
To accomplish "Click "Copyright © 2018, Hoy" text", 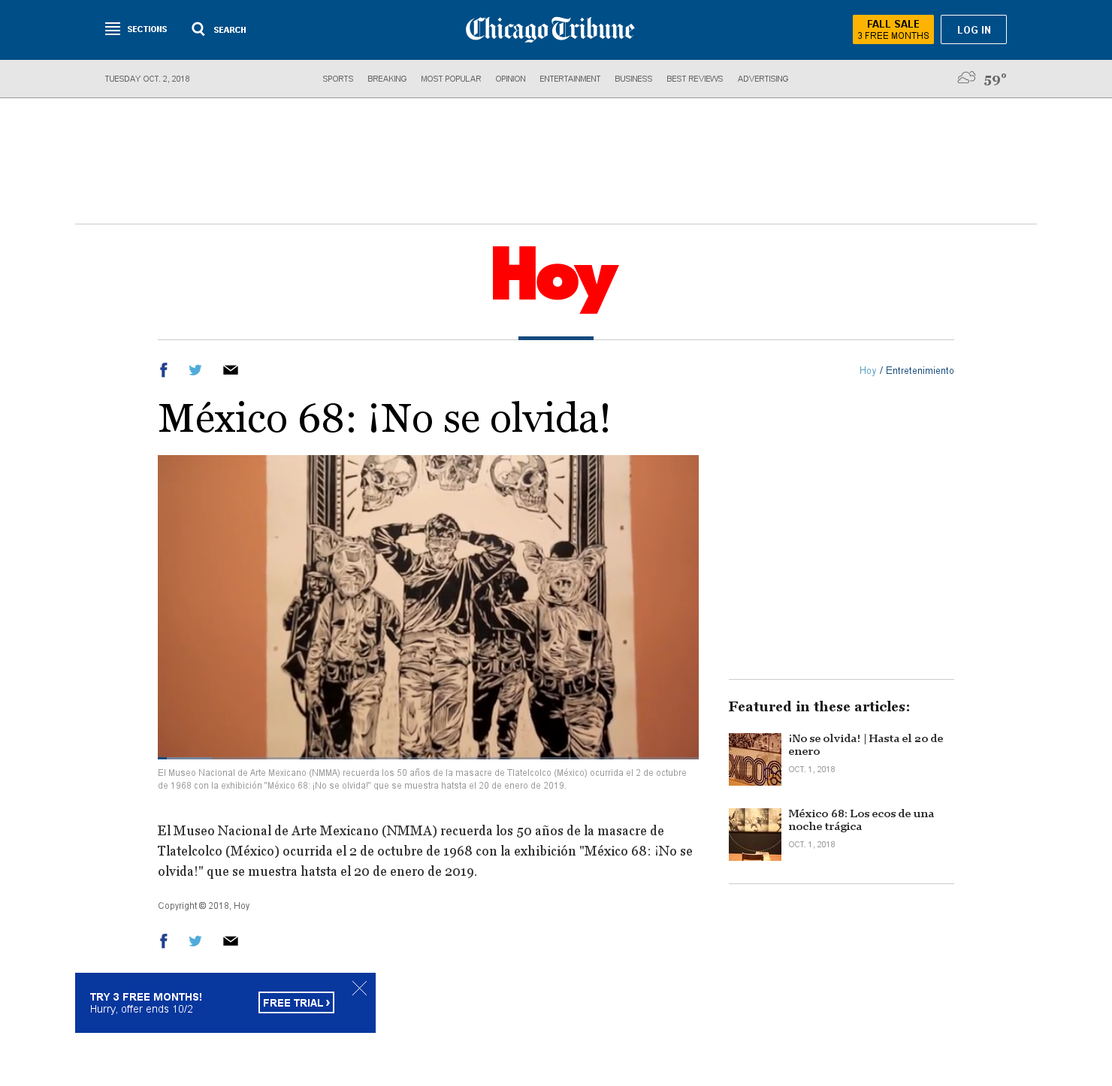I will click(204, 906).
